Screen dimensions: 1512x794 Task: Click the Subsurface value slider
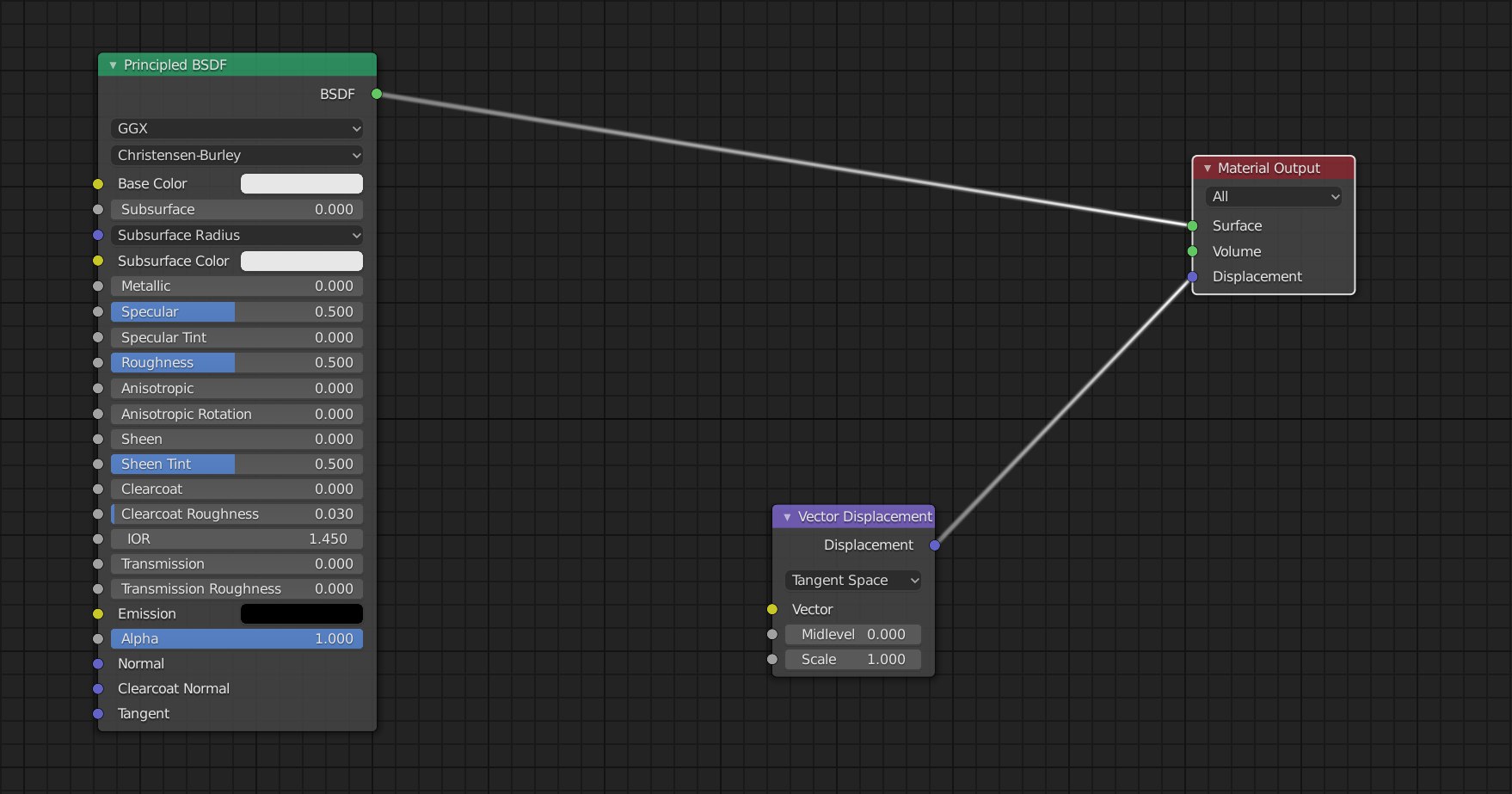pos(237,209)
